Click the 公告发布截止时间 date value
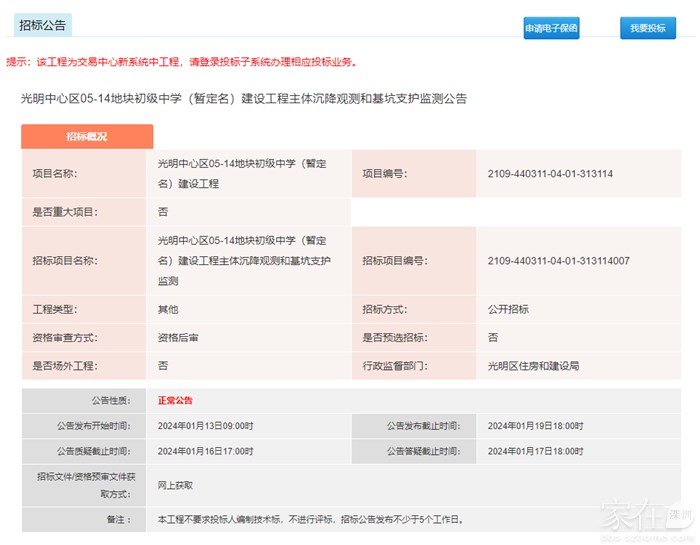Viewport: 700px width, 545px height. pos(535,426)
